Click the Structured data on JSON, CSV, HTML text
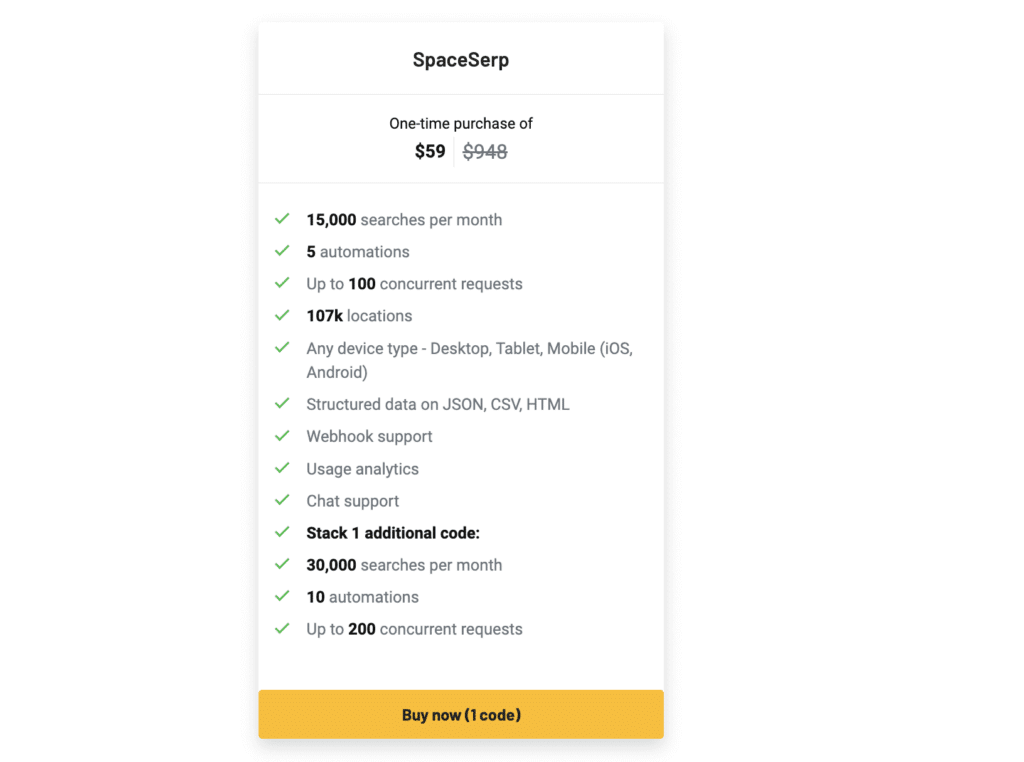Image resolution: width=1024 pixels, height=762 pixels. point(437,405)
